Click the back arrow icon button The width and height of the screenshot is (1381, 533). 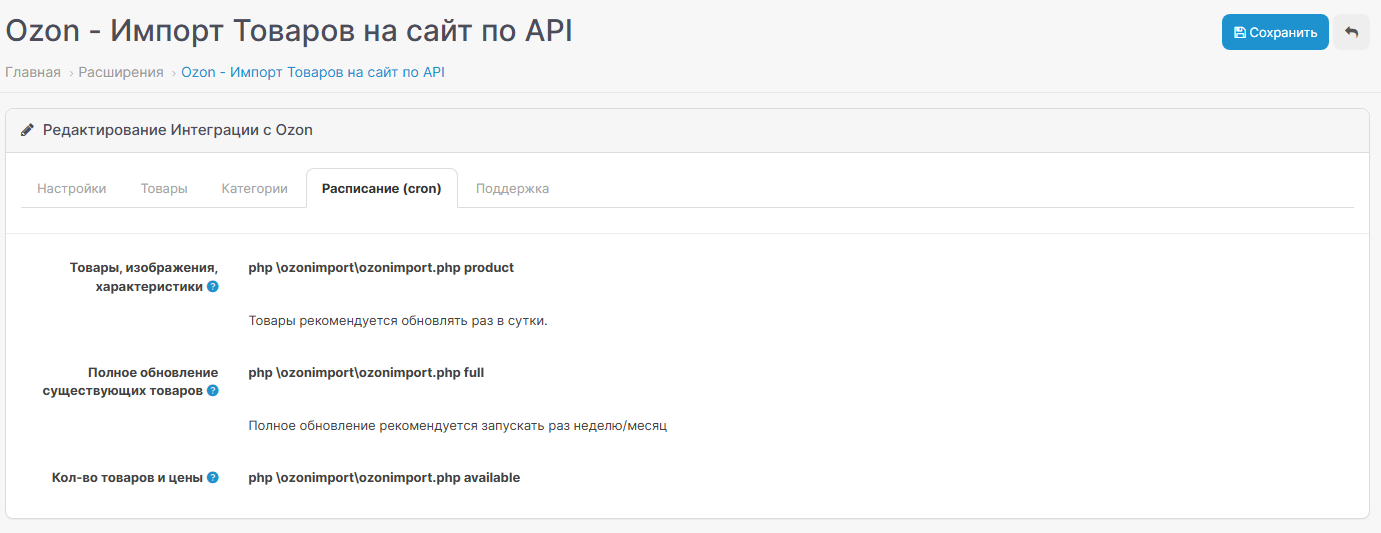[1351, 32]
